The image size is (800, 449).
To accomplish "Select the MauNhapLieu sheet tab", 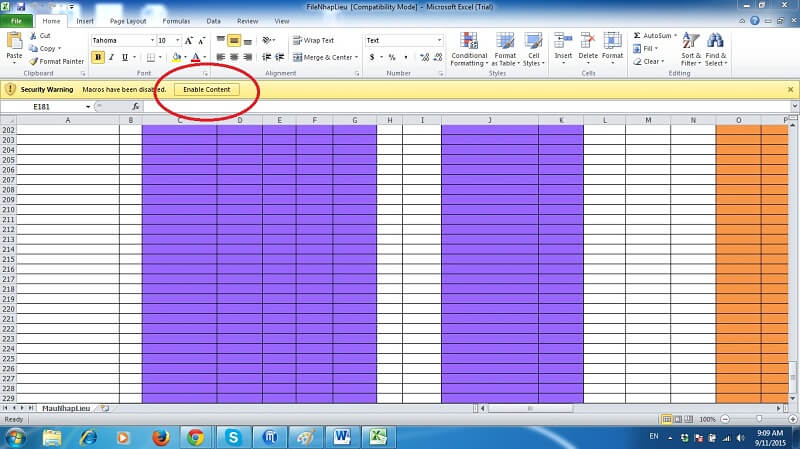I will pyautogui.click(x=68, y=408).
